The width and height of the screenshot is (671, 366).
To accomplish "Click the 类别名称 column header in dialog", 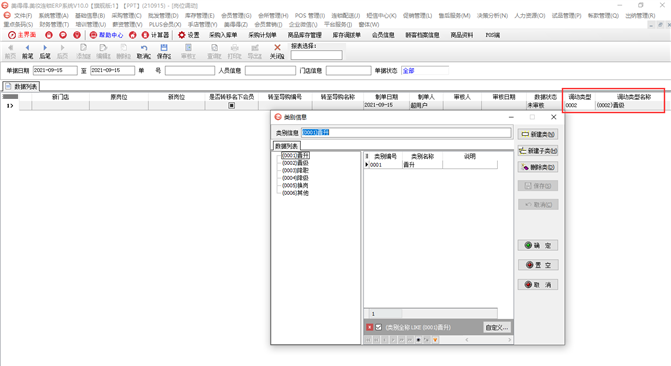I will click(422, 157).
